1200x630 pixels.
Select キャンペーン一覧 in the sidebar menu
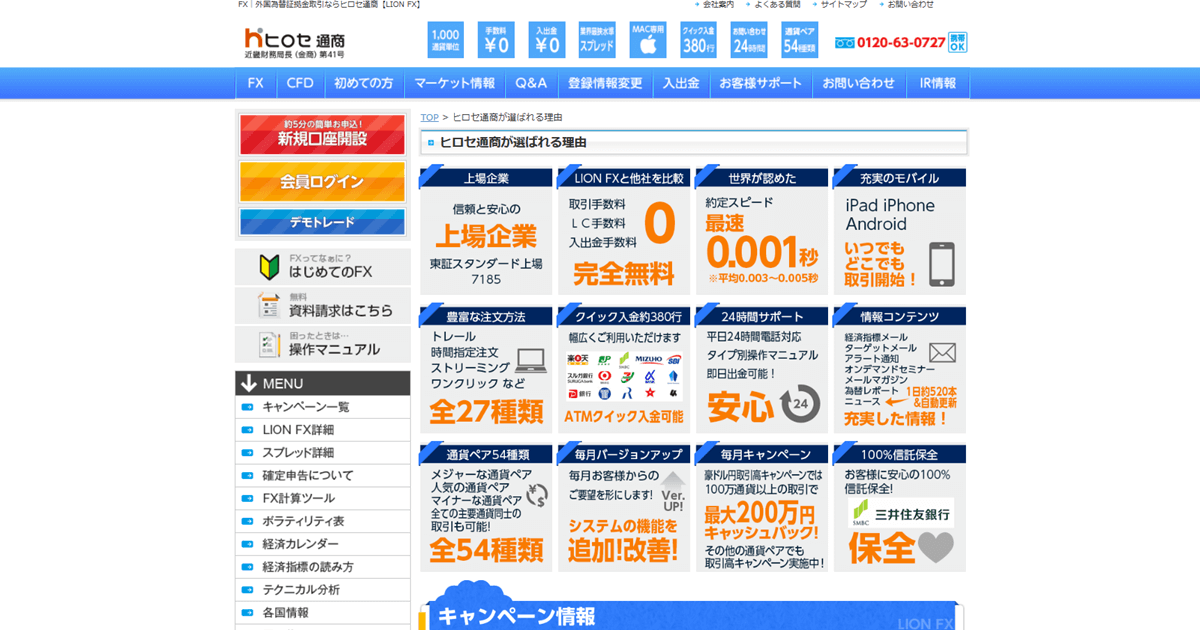[x=323, y=407]
